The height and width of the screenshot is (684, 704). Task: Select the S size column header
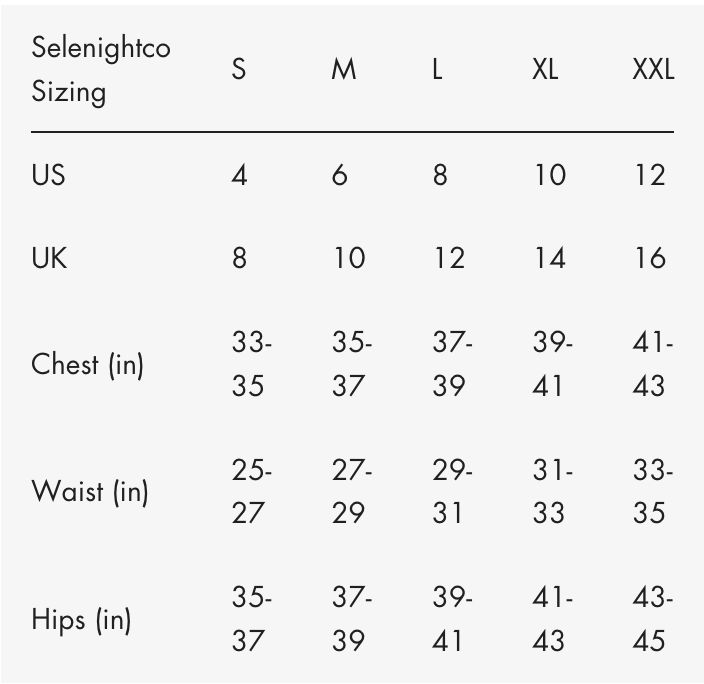238,71
